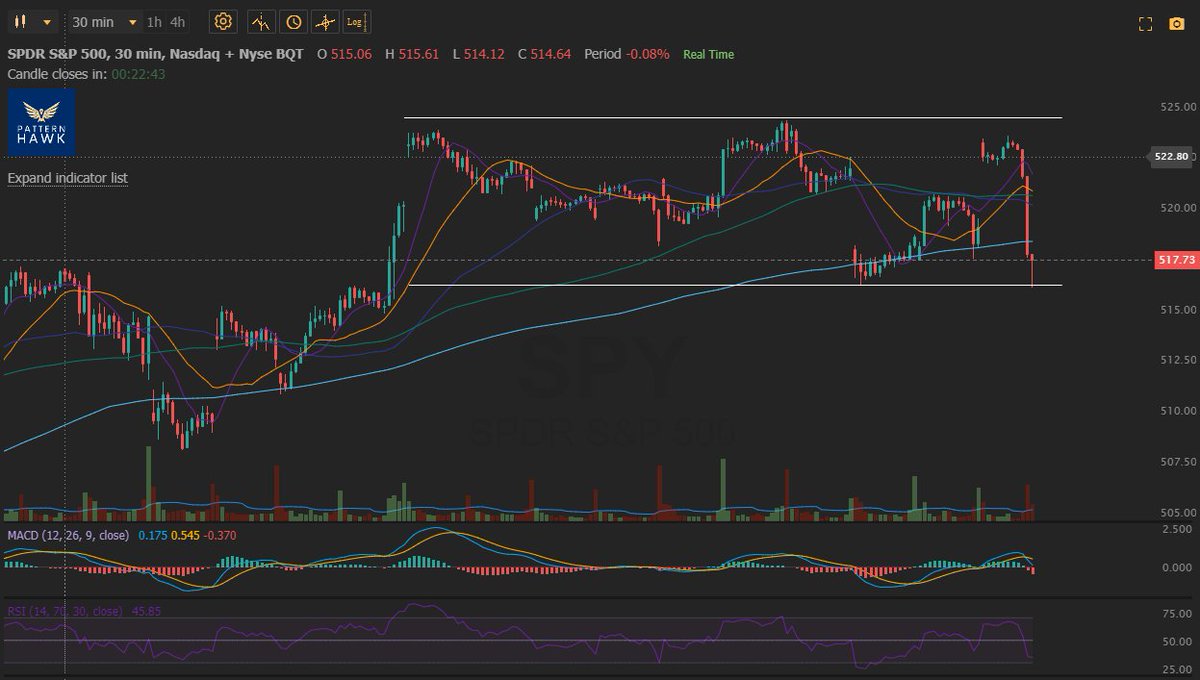Open chart settings gear icon

(x=223, y=22)
